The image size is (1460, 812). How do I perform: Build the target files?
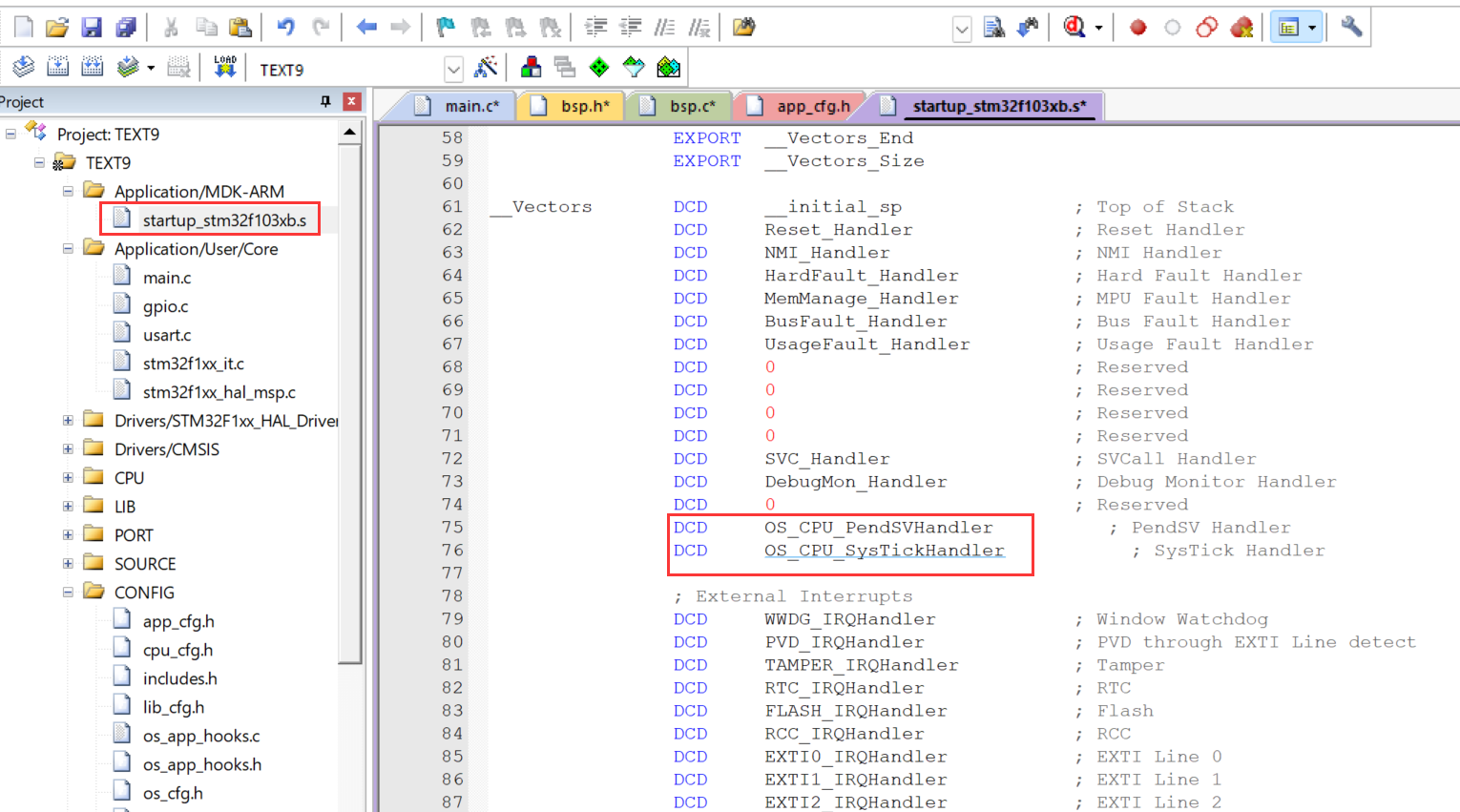pos(58,67)
